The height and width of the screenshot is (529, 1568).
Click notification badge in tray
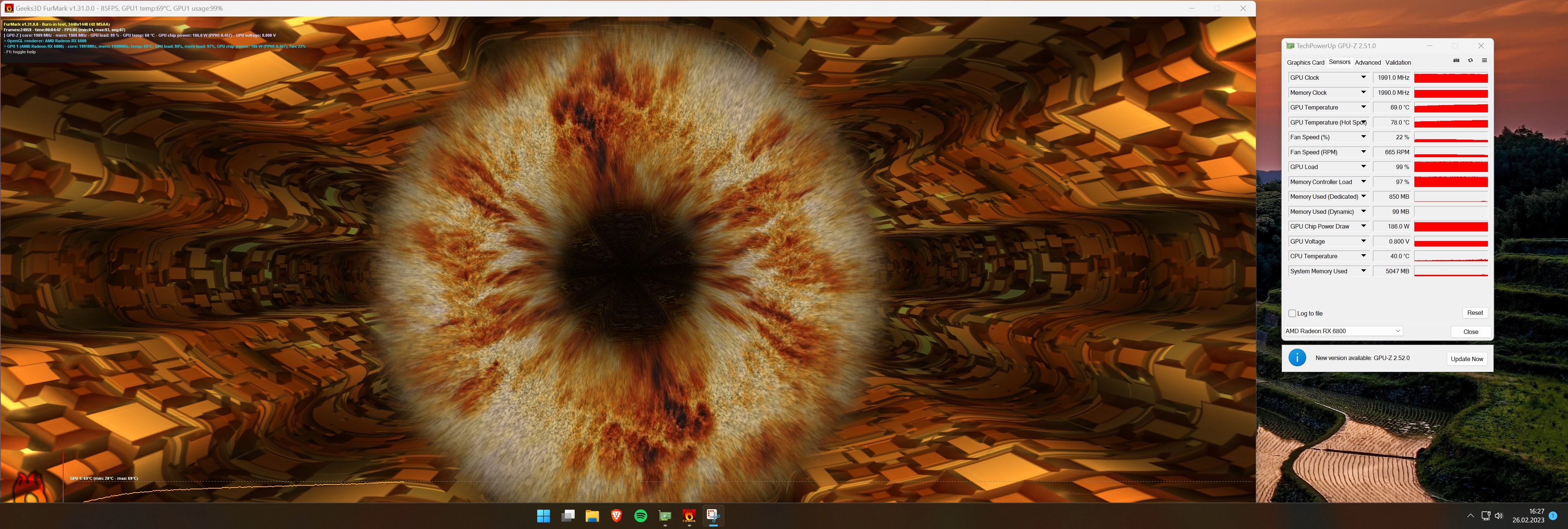tap(1553, 516)
